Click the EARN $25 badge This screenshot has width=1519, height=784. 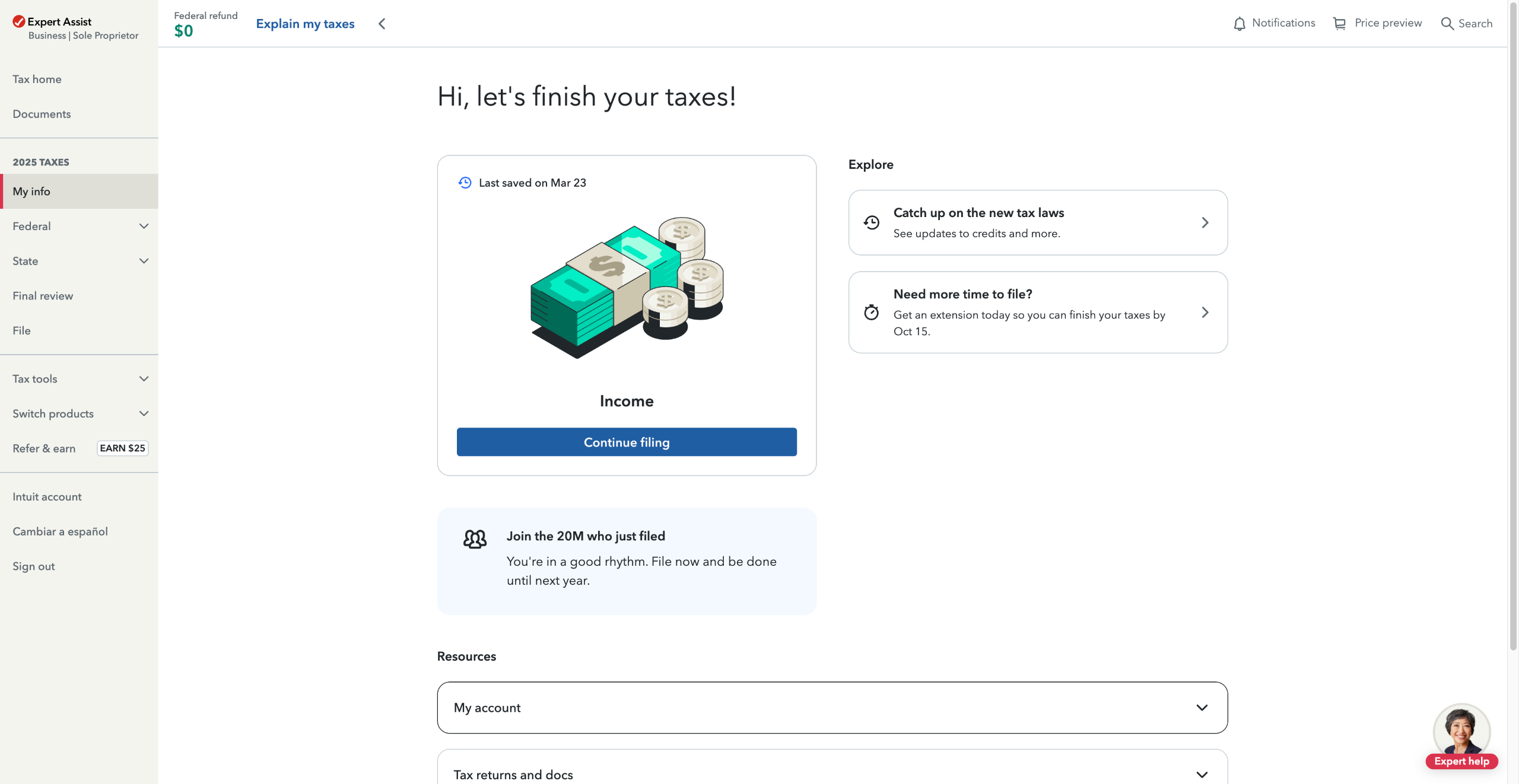point(122,448)
